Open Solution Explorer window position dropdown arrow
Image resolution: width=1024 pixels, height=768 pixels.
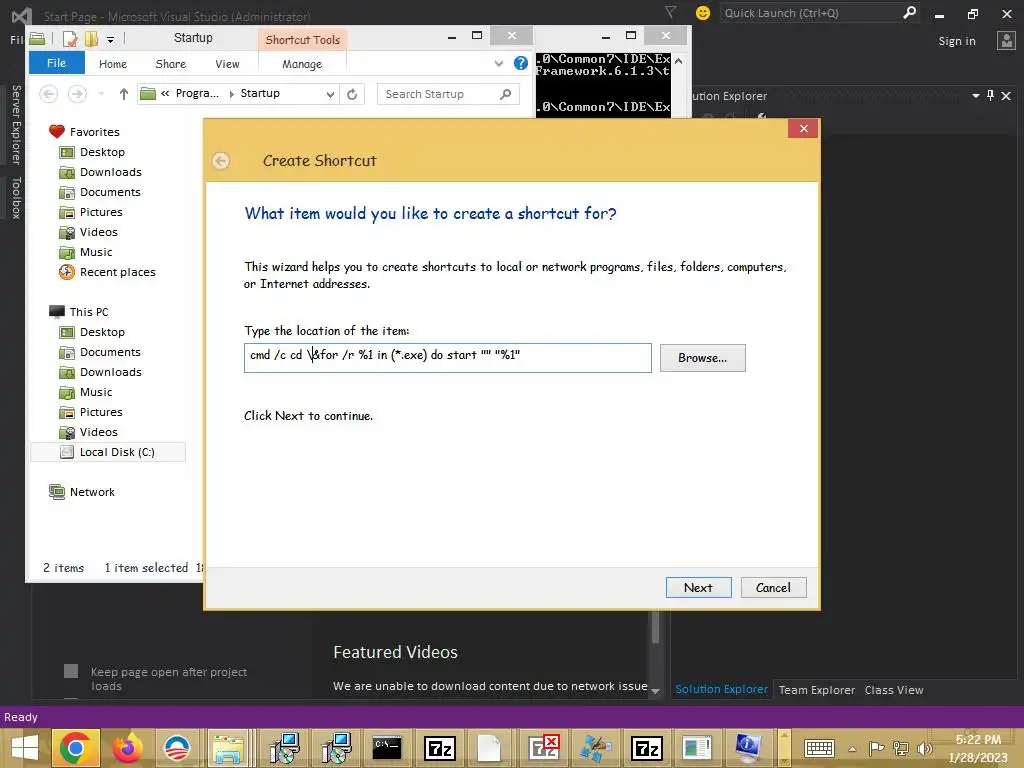(976, 96)
